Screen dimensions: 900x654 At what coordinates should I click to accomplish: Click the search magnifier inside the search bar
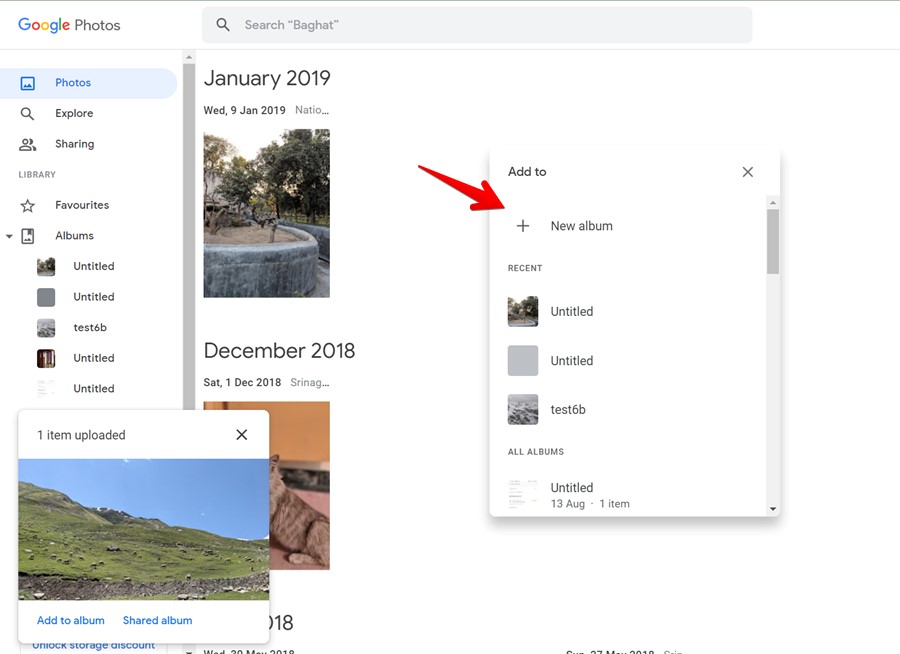(x=223, y=24)
